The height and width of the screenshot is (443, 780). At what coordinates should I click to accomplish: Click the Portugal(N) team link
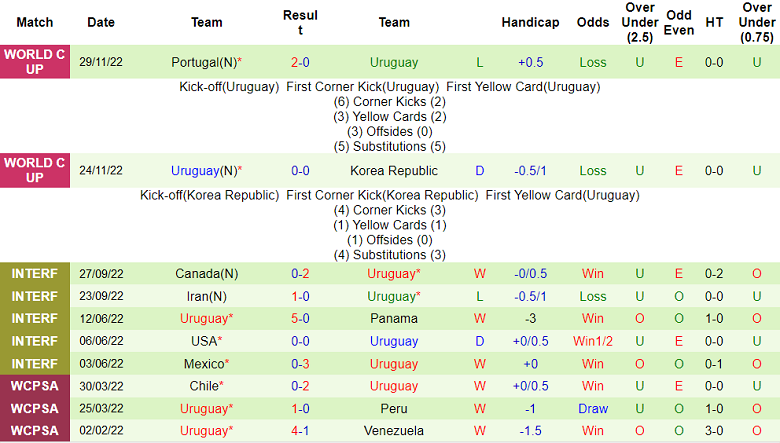[x=203, y=62]
